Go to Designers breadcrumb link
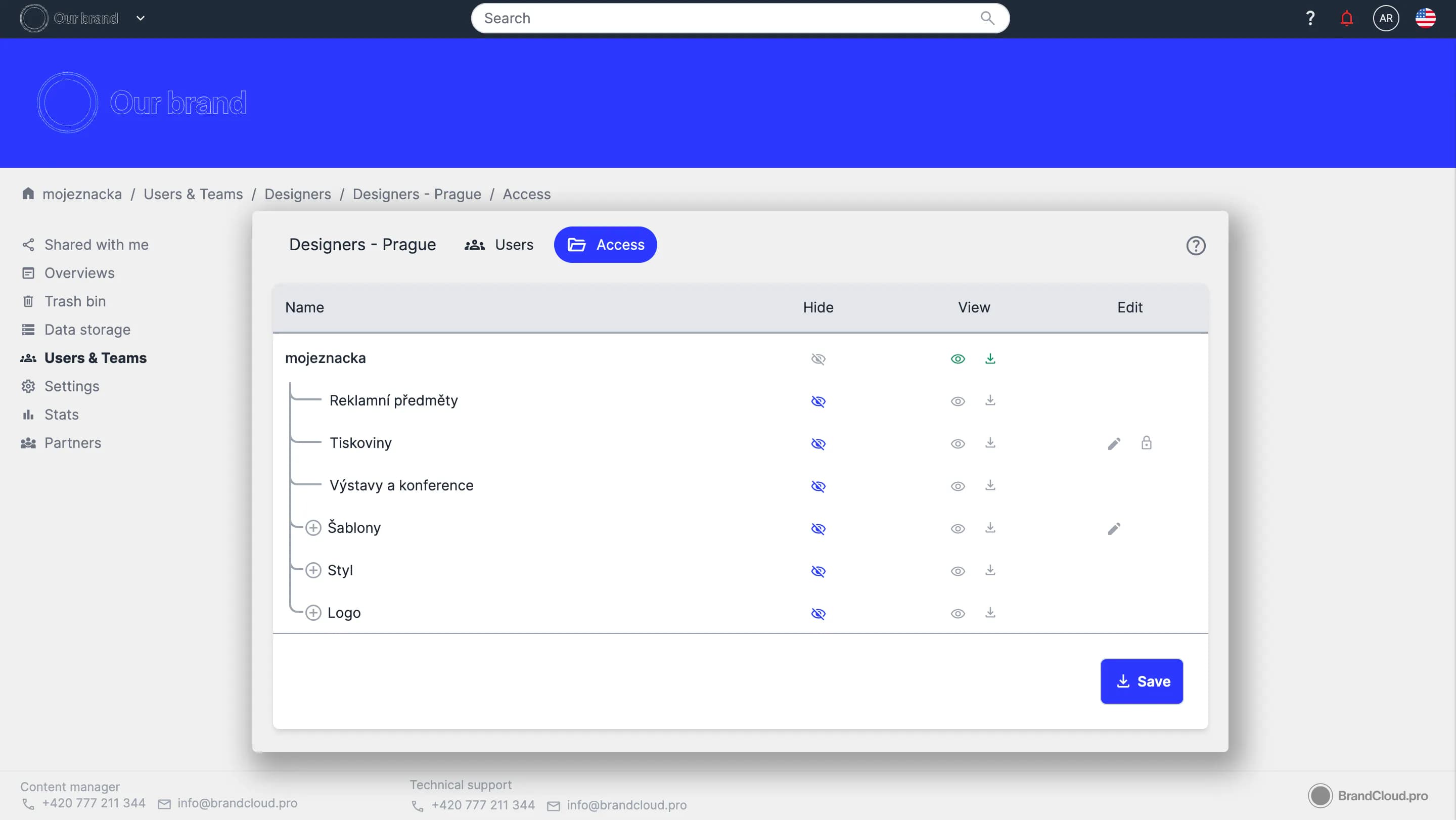 click(297, 195)
